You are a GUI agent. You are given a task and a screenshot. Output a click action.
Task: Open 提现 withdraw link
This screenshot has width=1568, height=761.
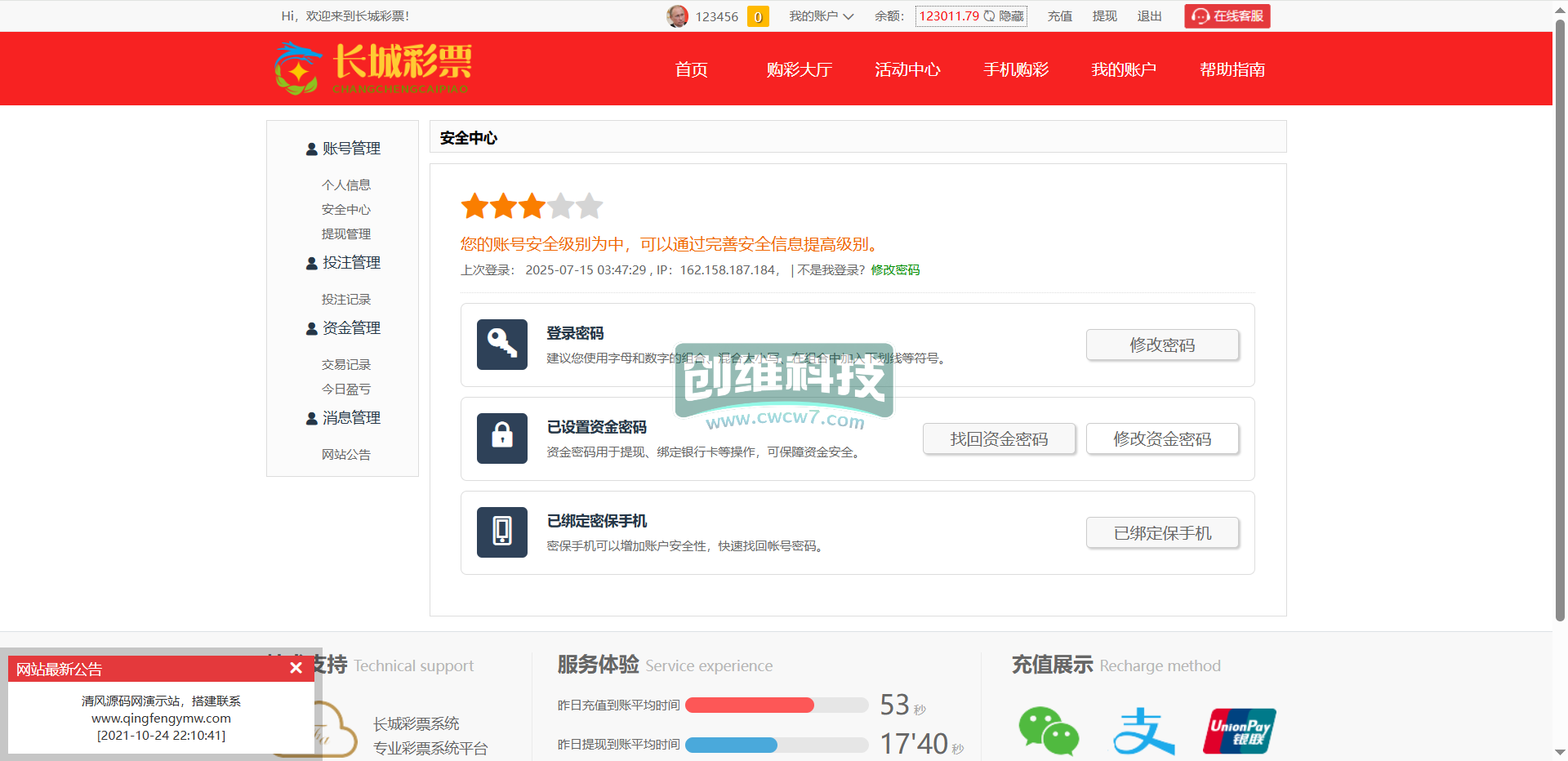1105,16
